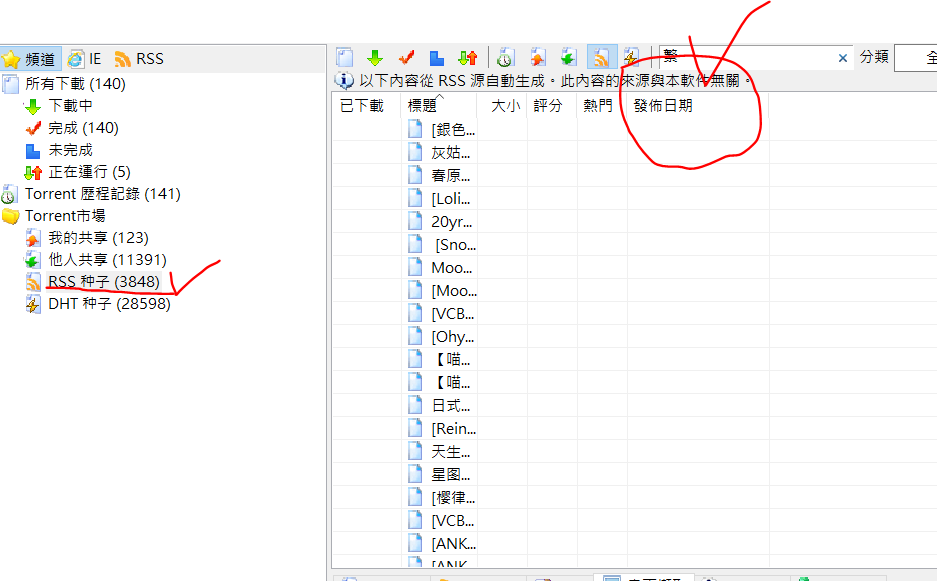Viewport: 937px width, 581px height.
Task: Open Torrent 歷程記錄 (141)
Action: click(x=102, y=194)
